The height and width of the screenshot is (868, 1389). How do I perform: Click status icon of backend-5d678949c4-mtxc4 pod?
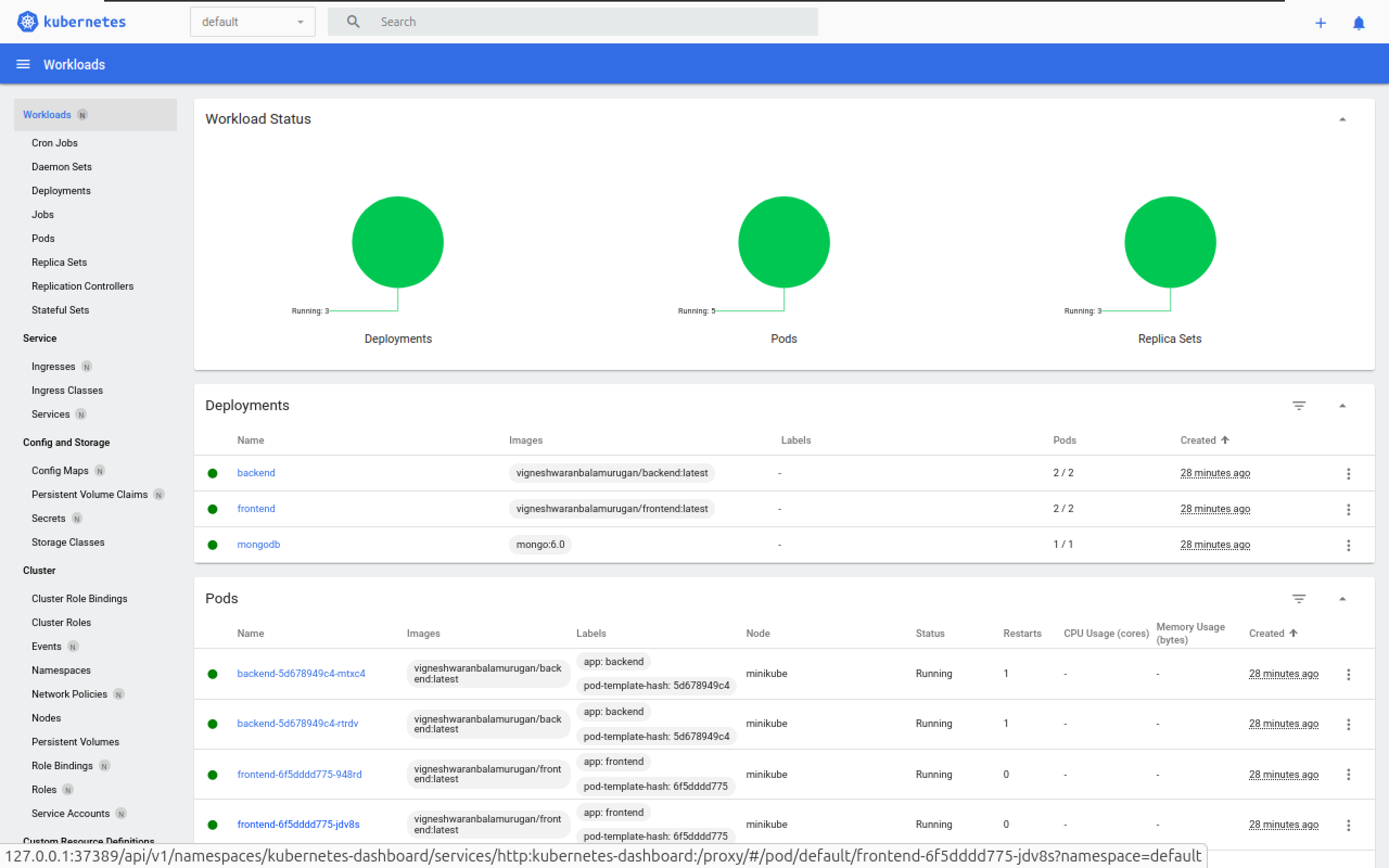click(212, 674)
